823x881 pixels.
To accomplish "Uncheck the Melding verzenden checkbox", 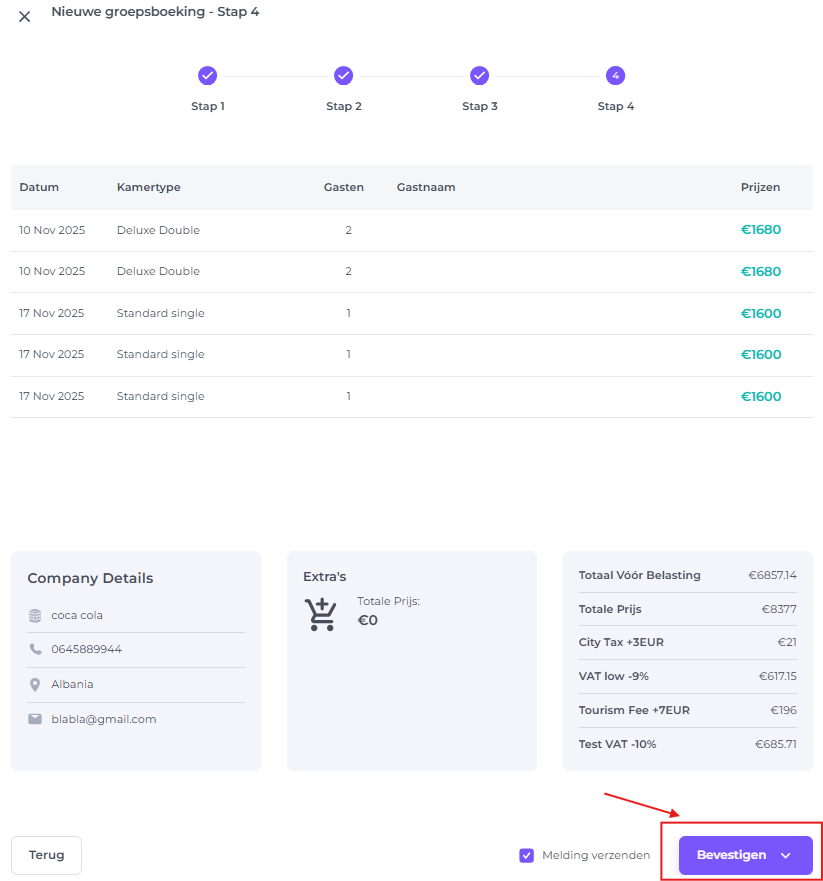I will 526,855.
